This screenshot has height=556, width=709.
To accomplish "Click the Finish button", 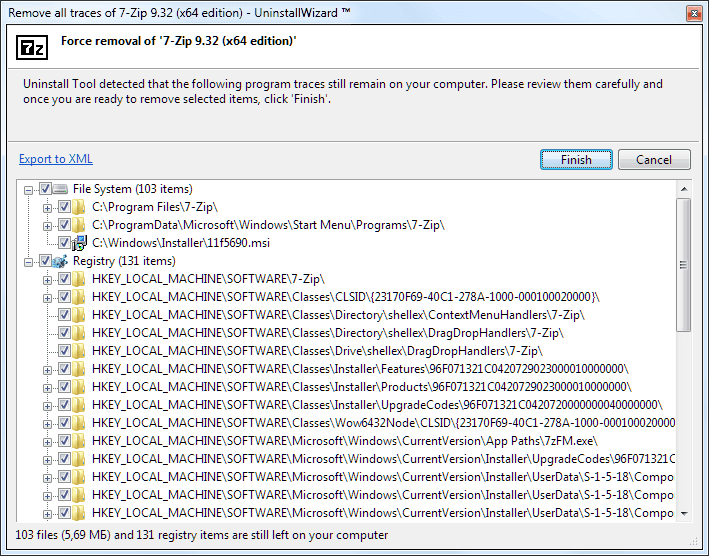I will 577,160.
